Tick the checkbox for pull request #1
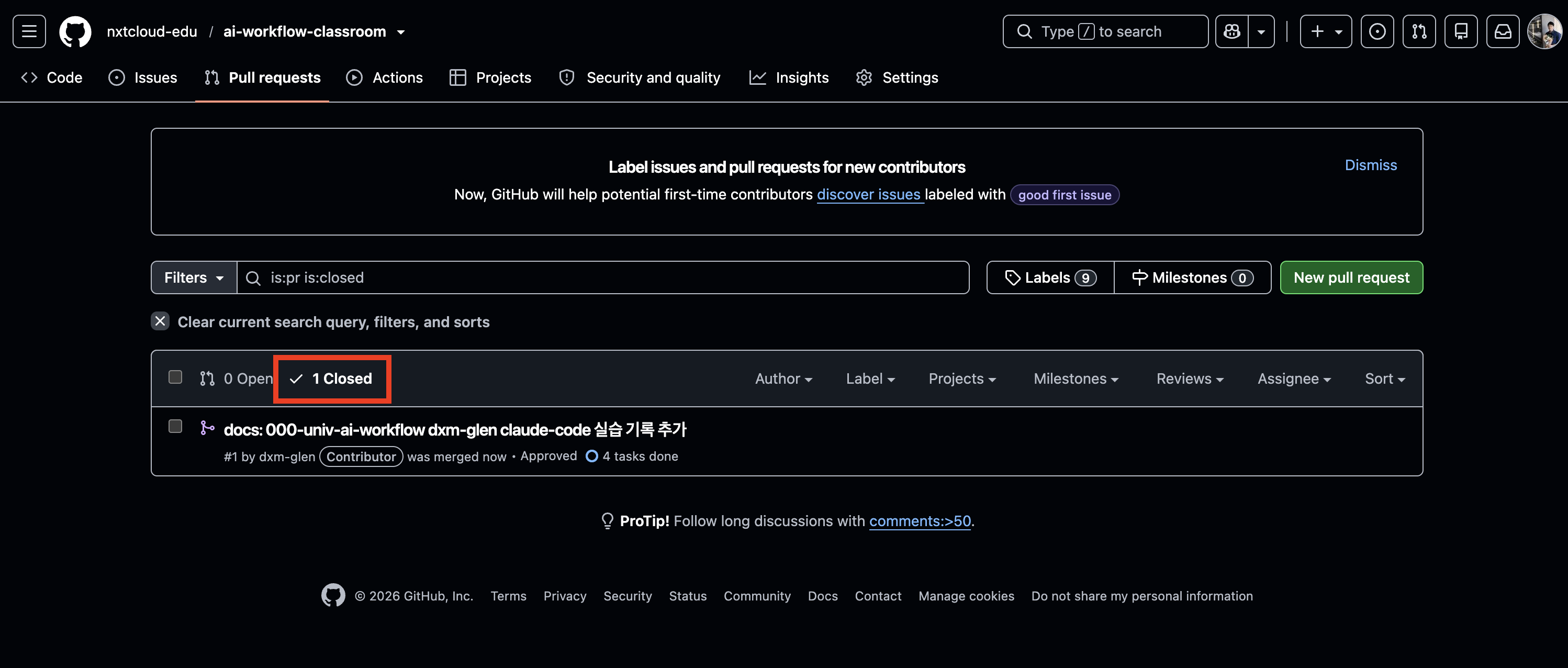The height and width of the screenshot is (668, 1568). pyautogui.click(x=175, y=426)
